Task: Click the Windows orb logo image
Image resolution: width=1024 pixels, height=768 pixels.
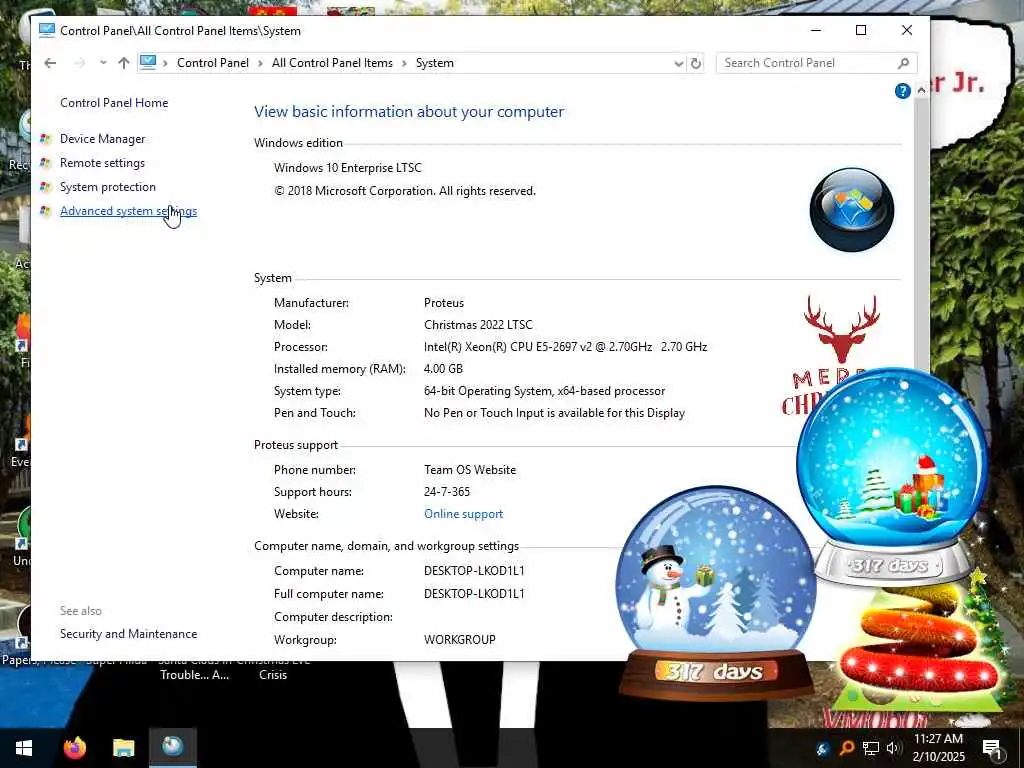Action: point(852,210)
